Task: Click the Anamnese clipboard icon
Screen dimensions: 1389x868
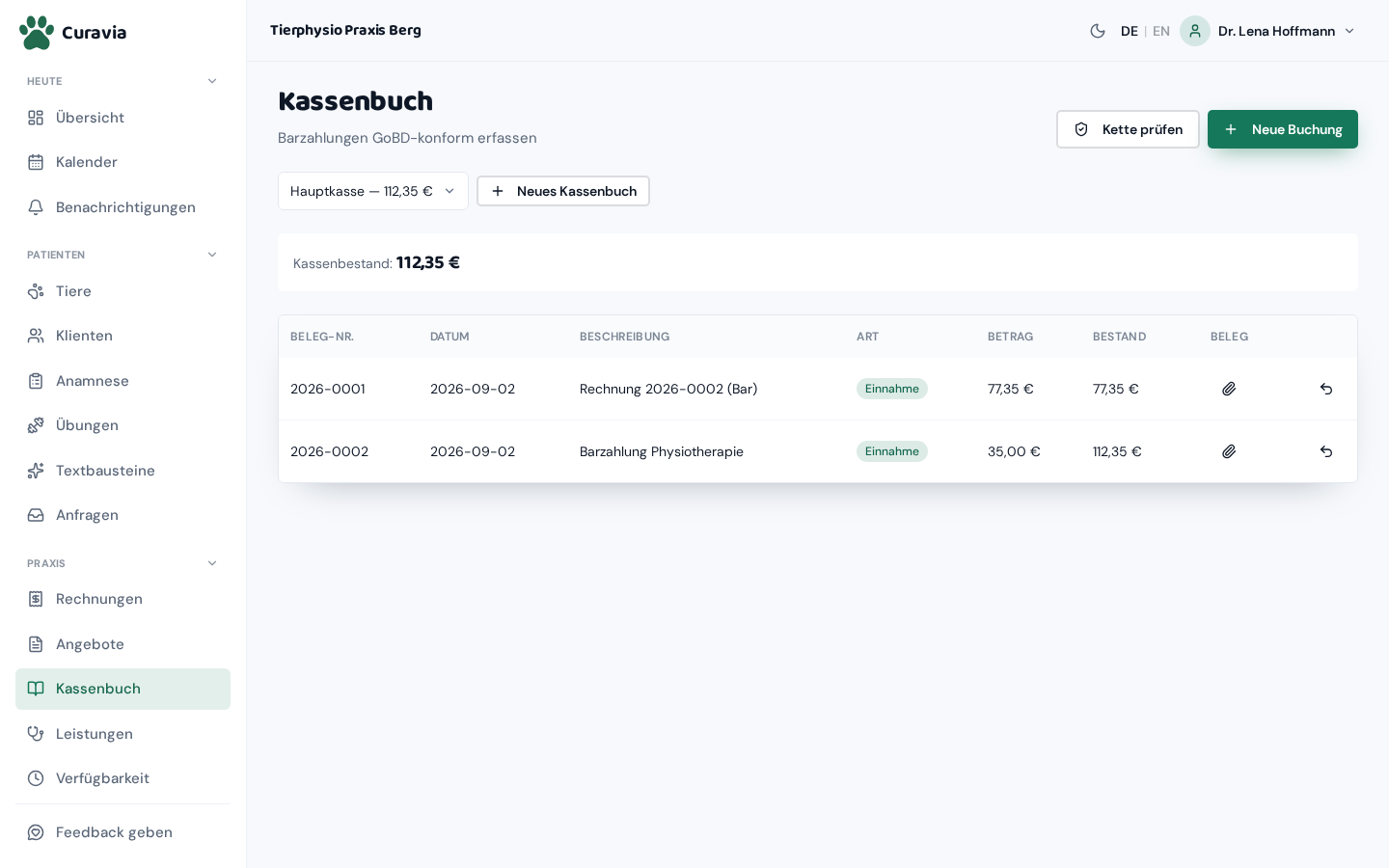Action: [36, 381]
